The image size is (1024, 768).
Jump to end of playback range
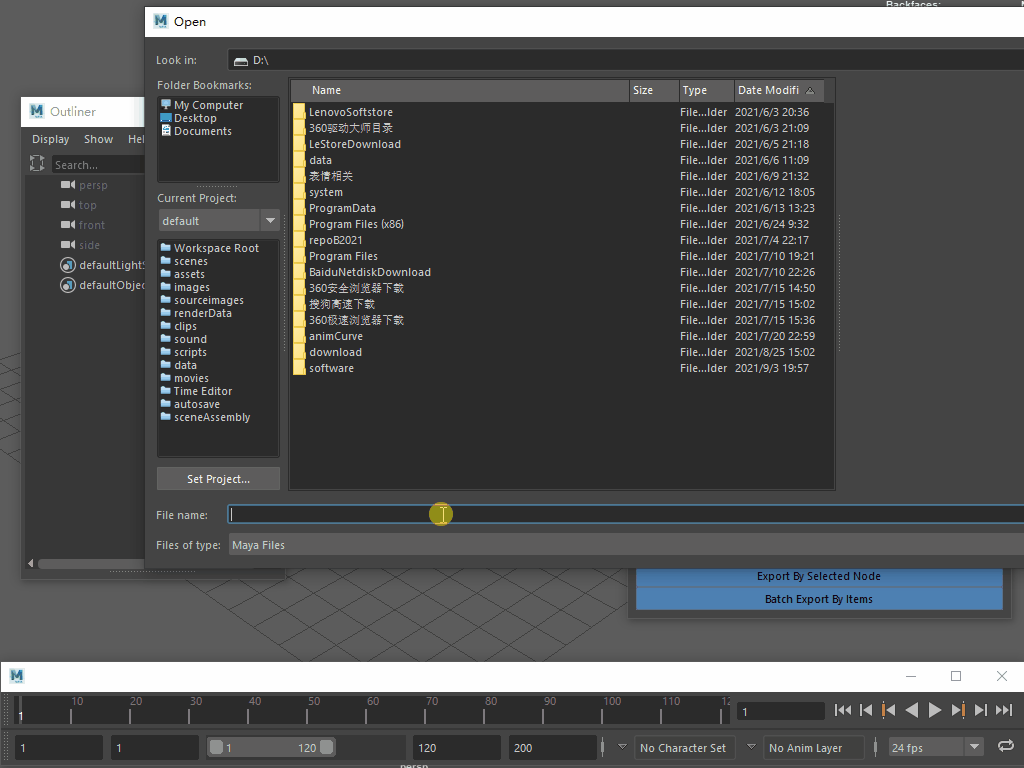pos(1004,710)
